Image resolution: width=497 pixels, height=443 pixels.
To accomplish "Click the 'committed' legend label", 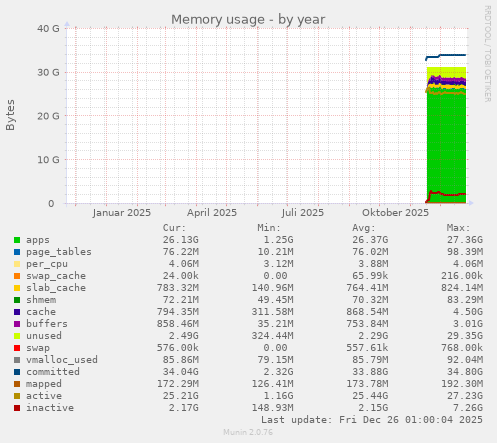I will pos(53,372).
